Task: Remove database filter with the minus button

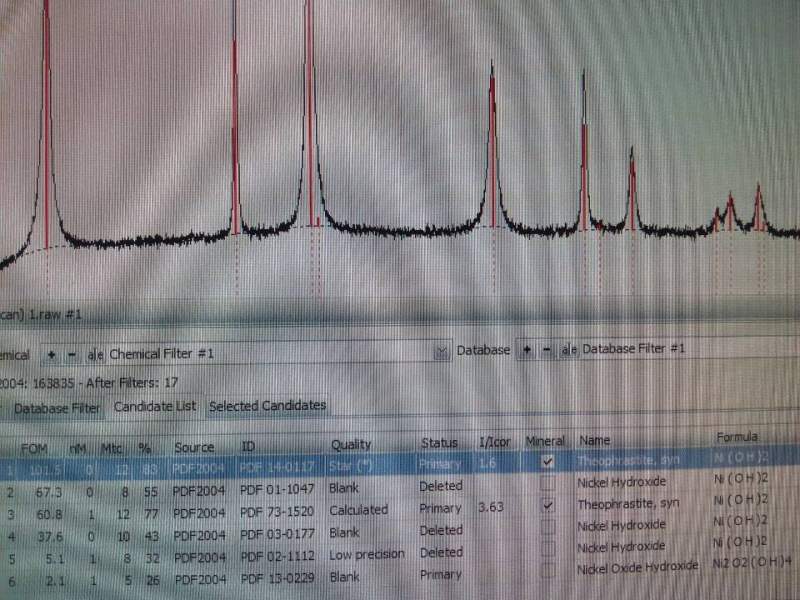Action: 547,350
